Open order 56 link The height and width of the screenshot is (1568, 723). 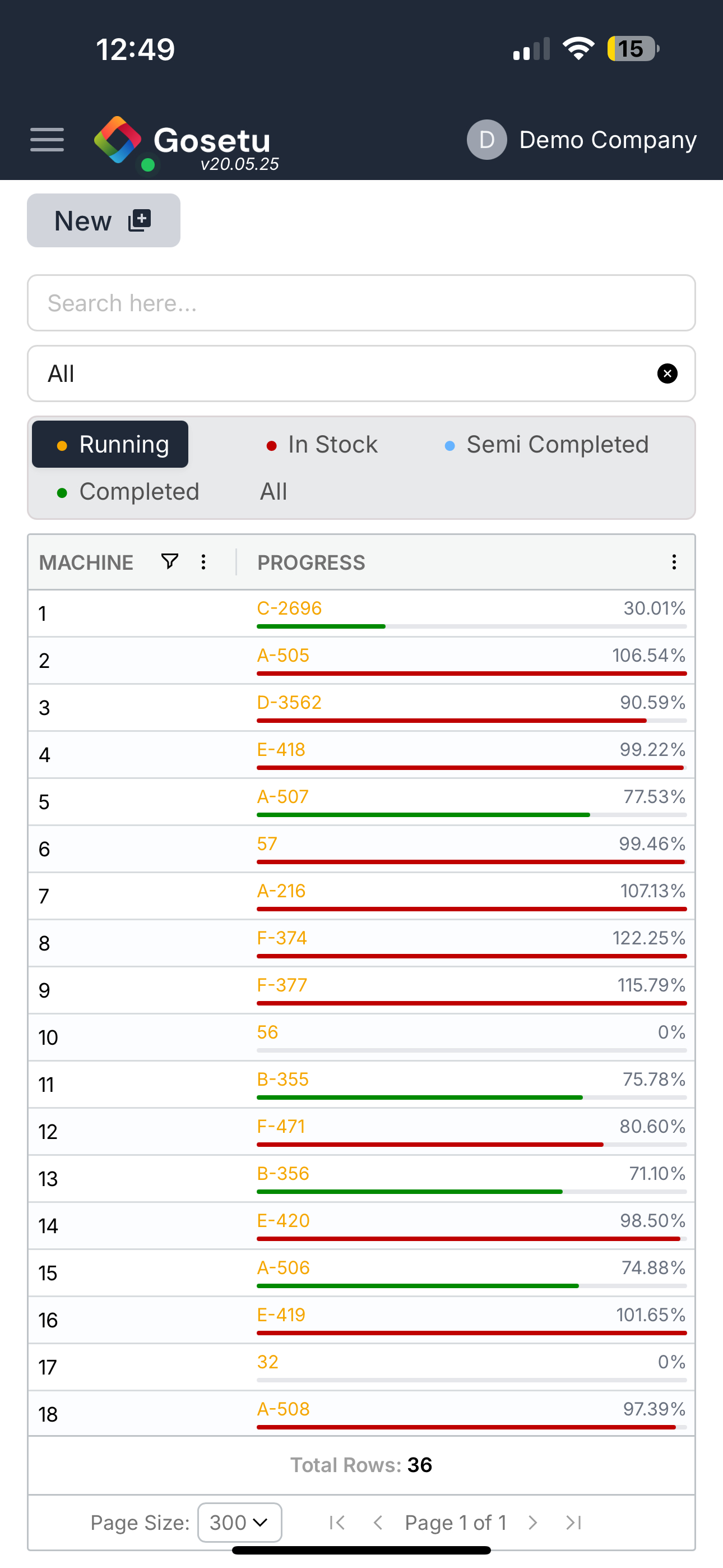(x=267, y=1032)
